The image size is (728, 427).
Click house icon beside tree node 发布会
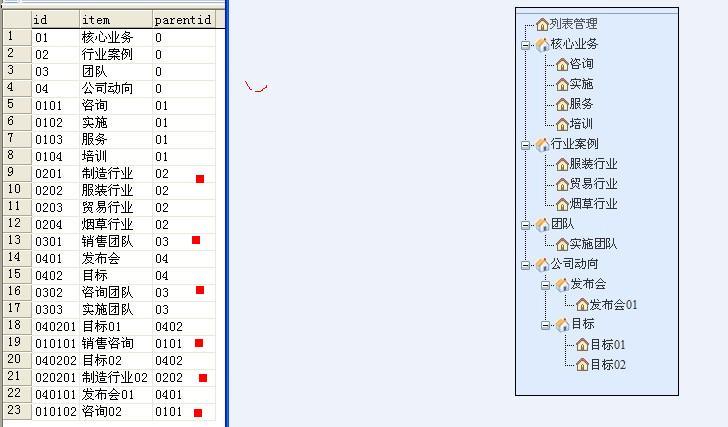point(562,285)
